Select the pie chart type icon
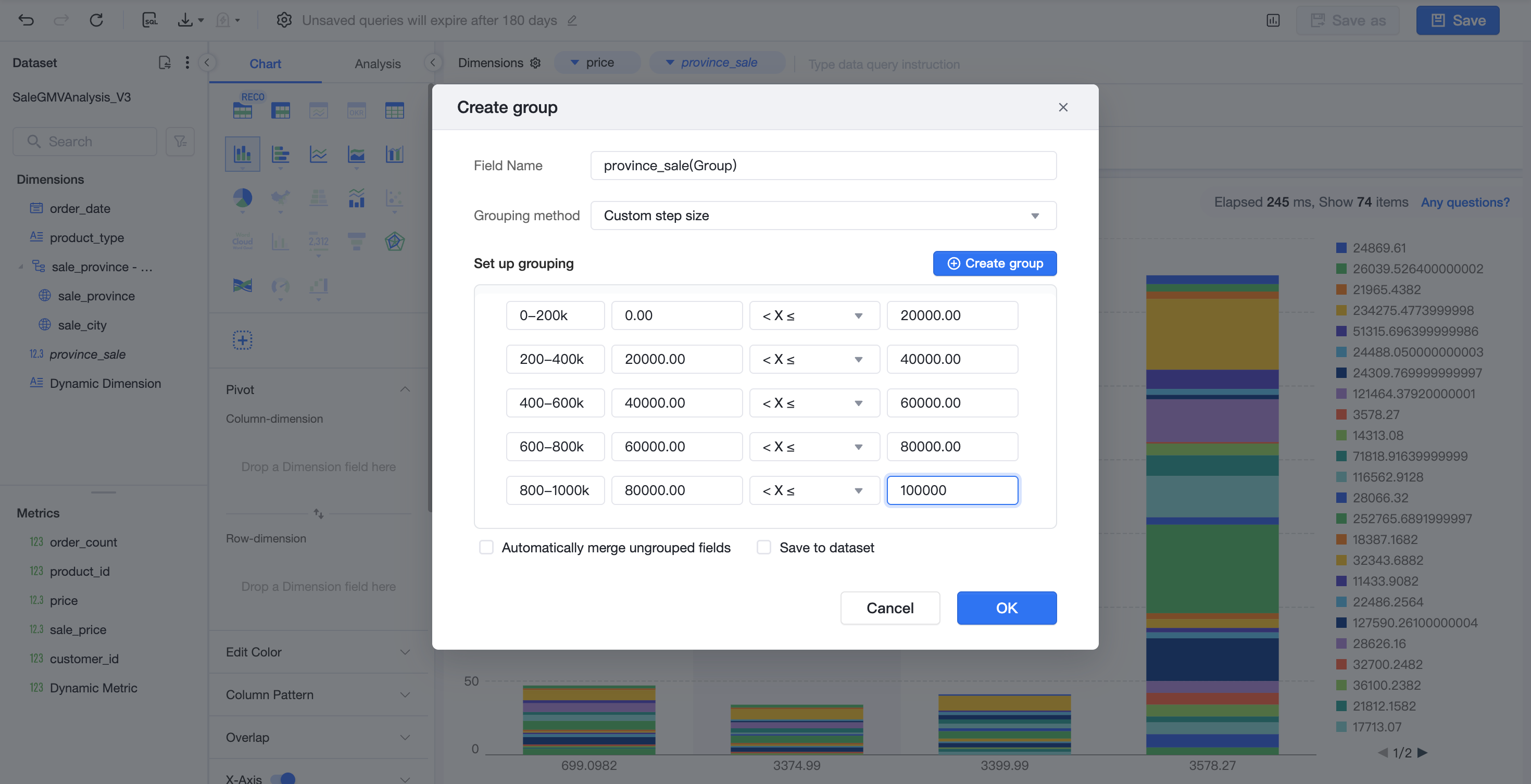1531x784 pixels. [x=243, y=198]
